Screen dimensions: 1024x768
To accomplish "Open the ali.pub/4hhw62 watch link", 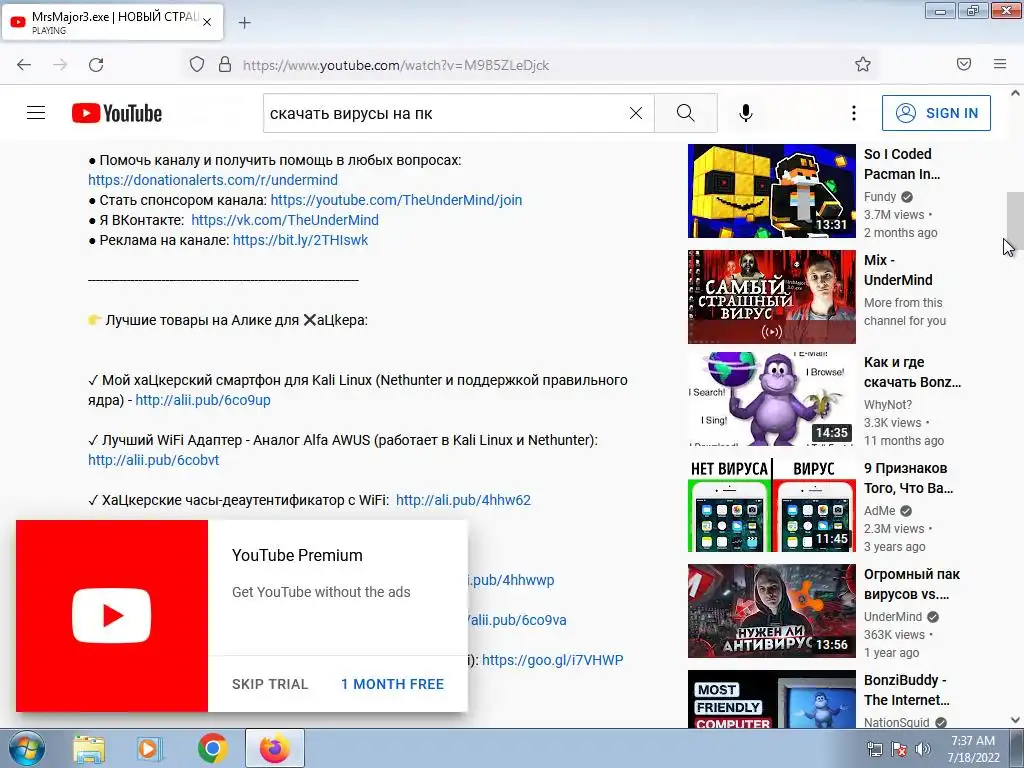I will pos(463,500).
